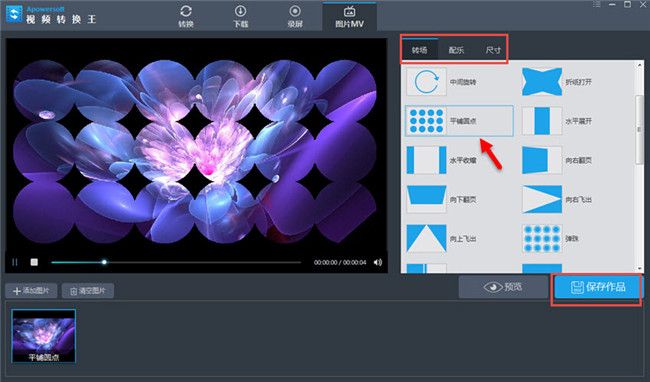Screen dimensions: 650x382
Task: Open the 尺寸 size tab
Action: [x=493, y=50]
